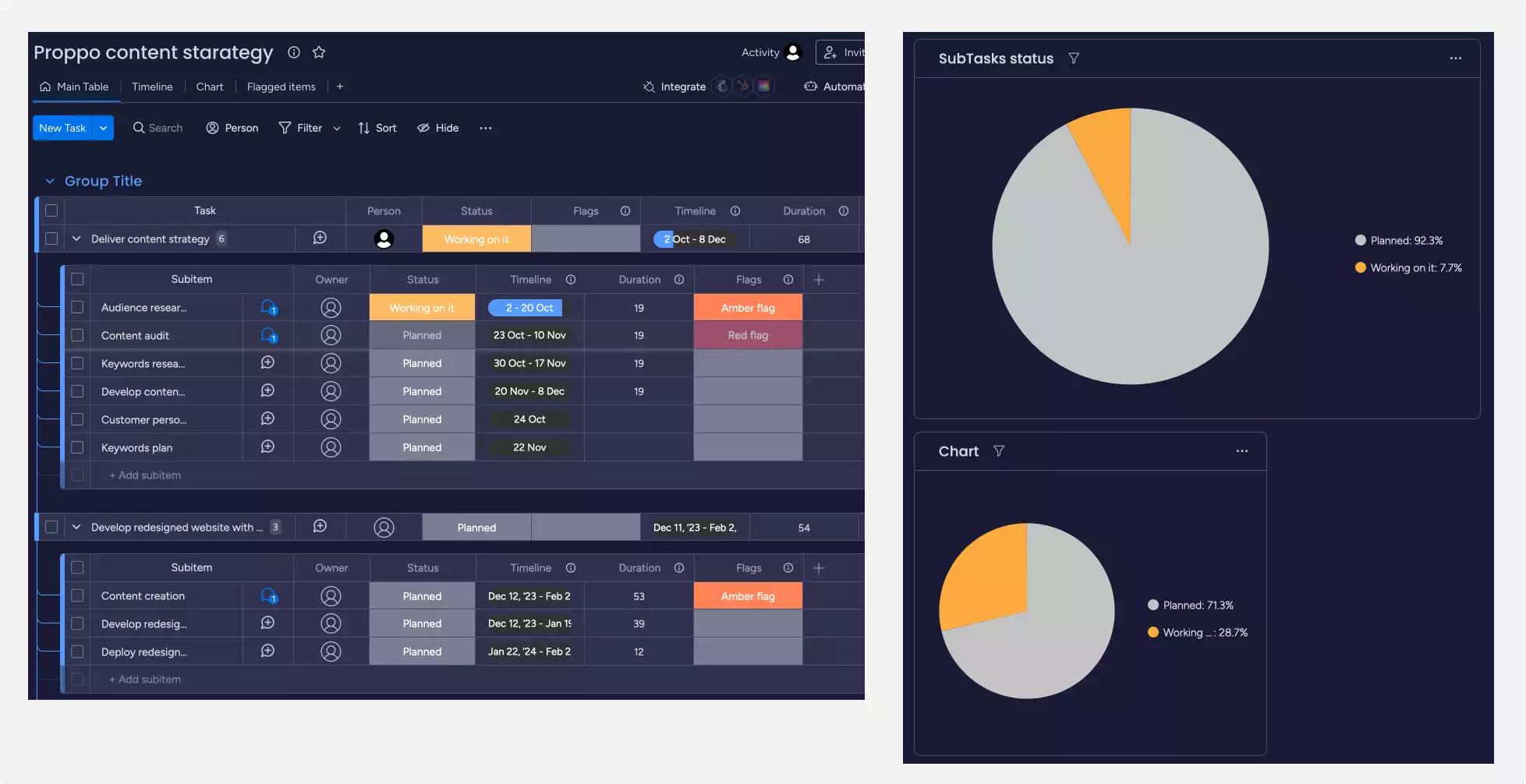Open Chart widget more options

pos(1242,451)
